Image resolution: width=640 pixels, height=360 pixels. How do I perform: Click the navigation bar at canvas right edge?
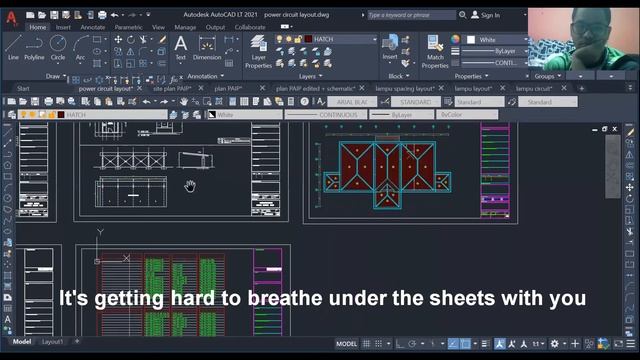click(x=613, y=166)
